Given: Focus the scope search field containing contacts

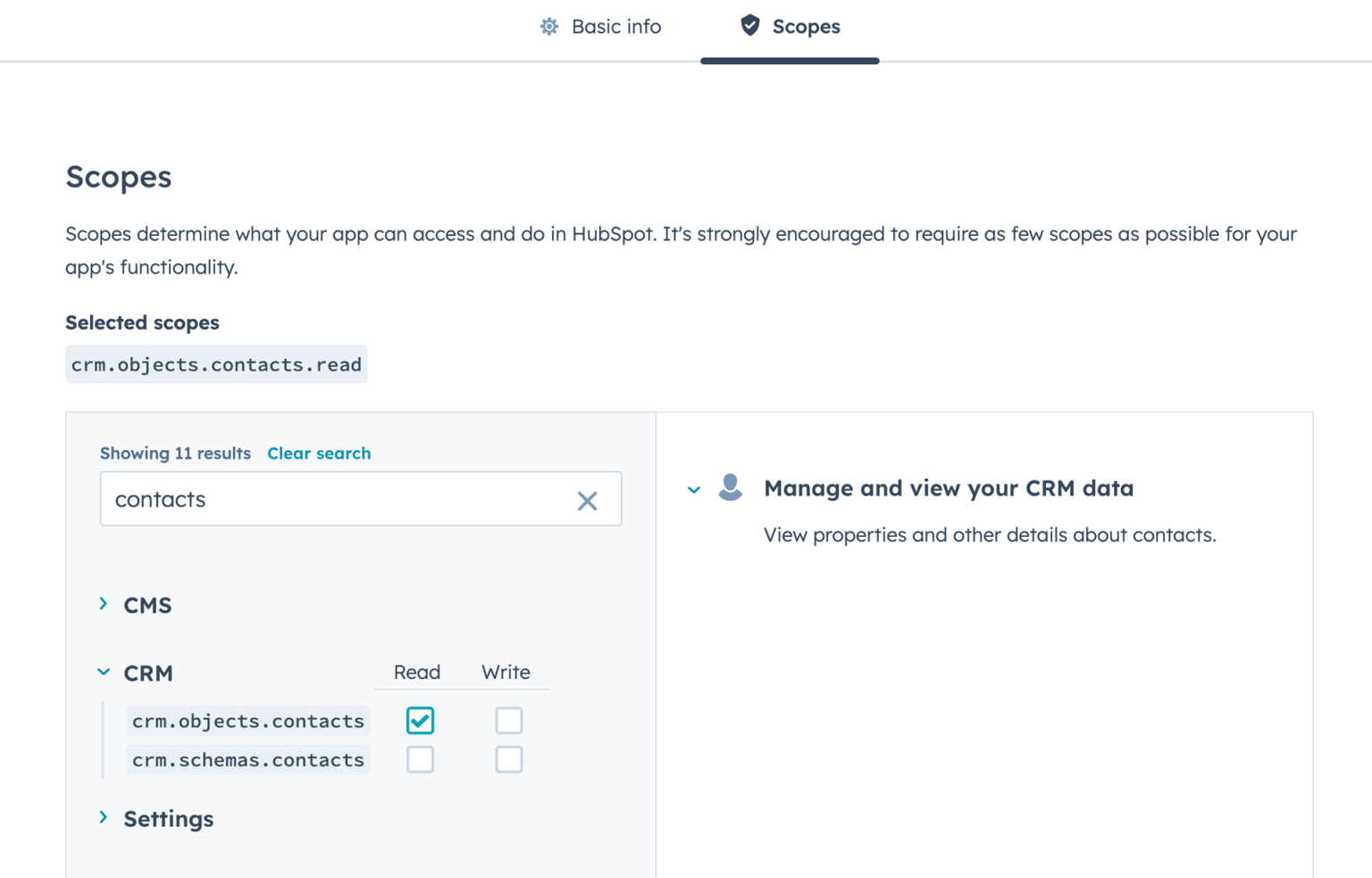Looking at the screenshot, I should click(361, 499).
